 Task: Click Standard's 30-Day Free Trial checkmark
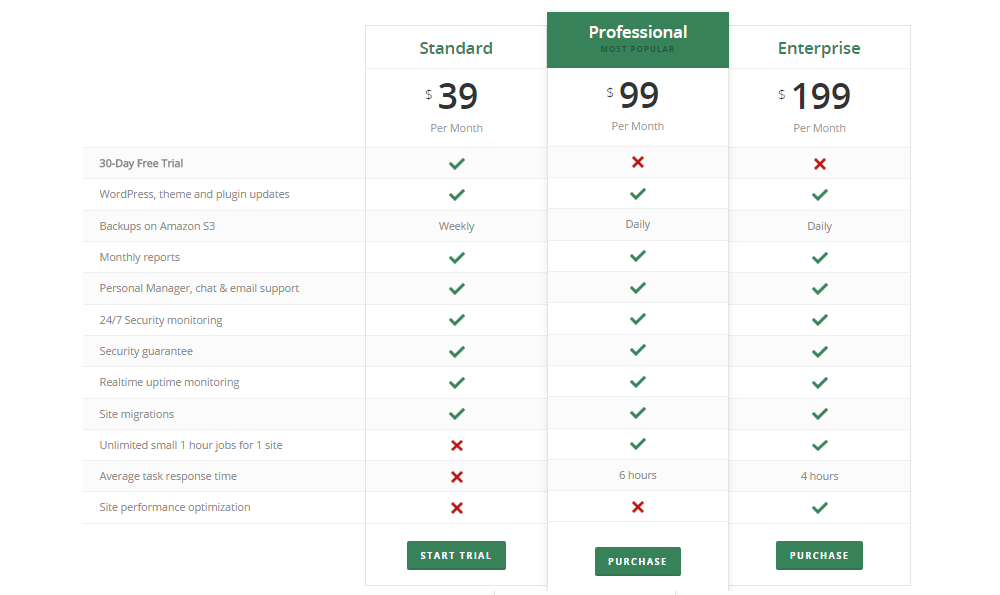457,163
